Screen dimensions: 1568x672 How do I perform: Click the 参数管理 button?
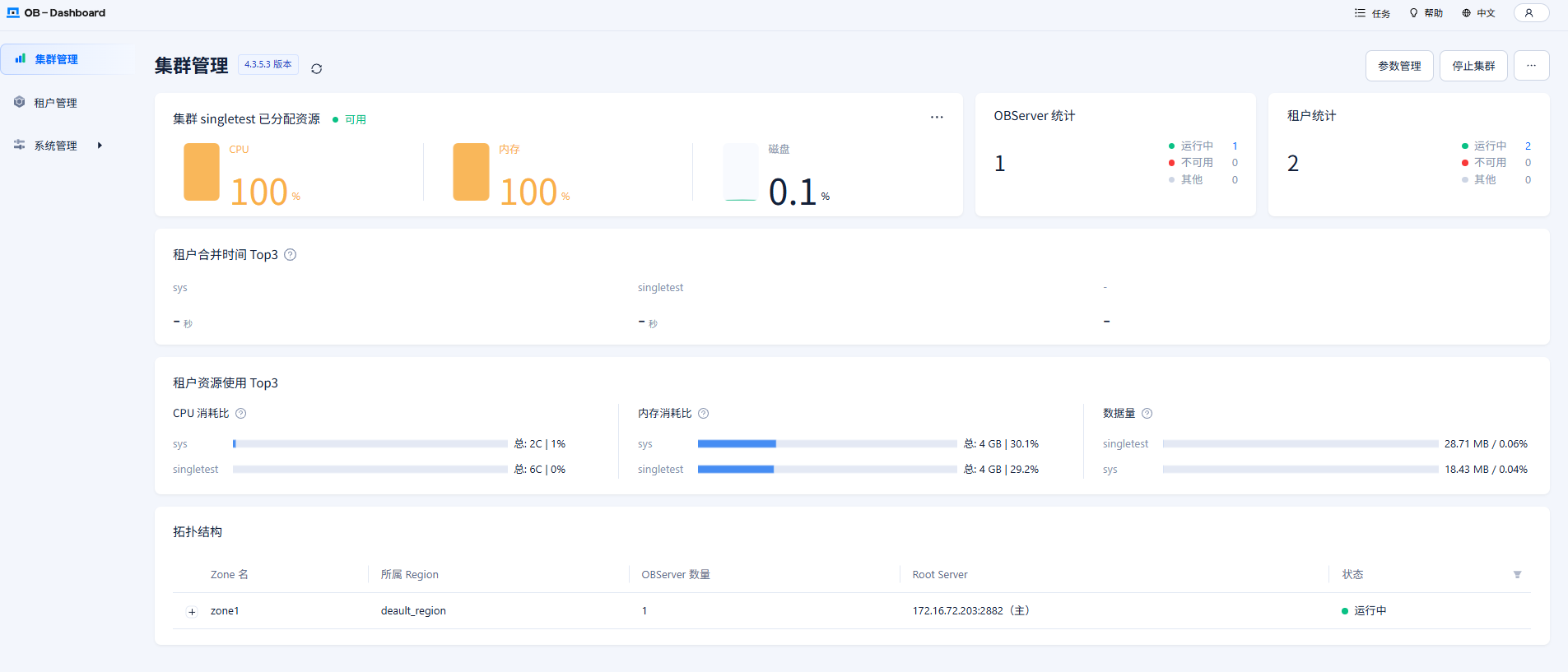coord(1399,66)
